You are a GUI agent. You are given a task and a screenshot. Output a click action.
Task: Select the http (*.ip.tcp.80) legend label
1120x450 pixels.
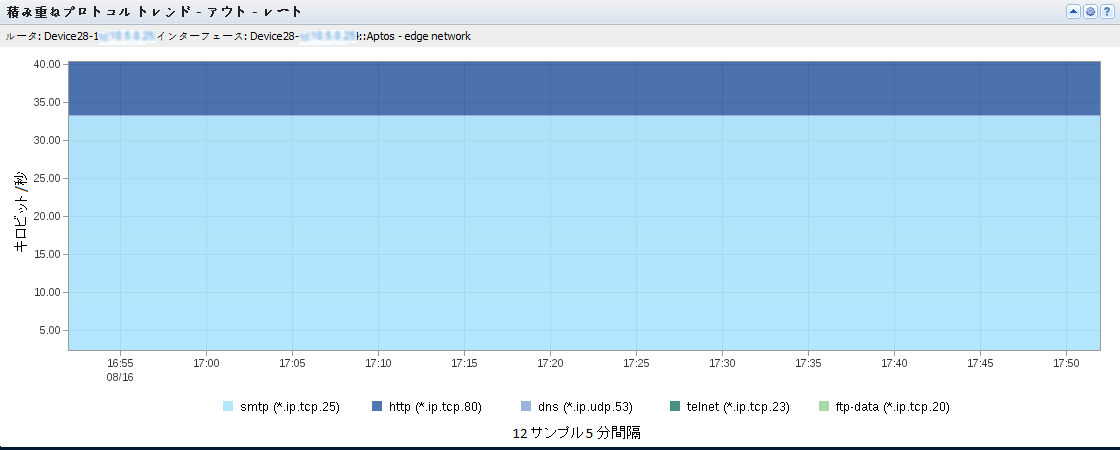(x=436, y=407)
